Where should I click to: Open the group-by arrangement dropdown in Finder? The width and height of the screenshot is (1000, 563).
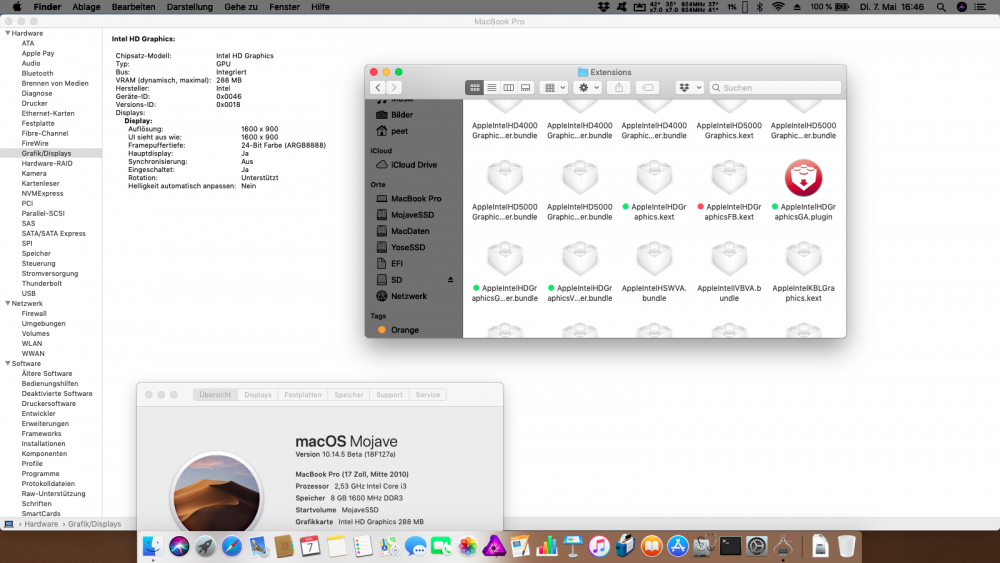click(x=554, y=87)
